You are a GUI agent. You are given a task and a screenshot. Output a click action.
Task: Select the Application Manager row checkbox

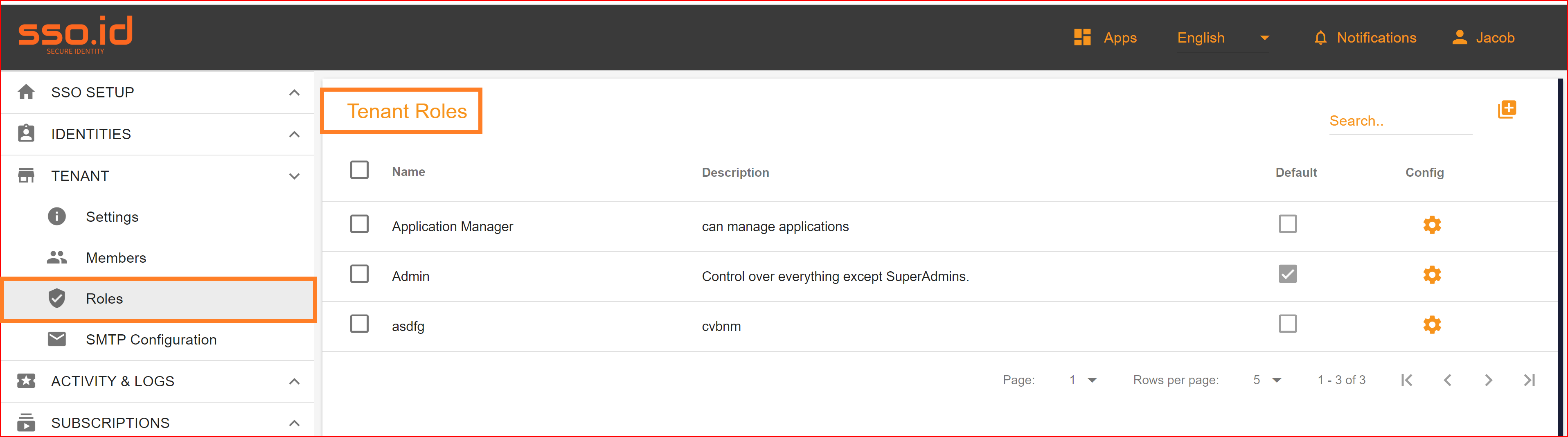pos(359,224)
